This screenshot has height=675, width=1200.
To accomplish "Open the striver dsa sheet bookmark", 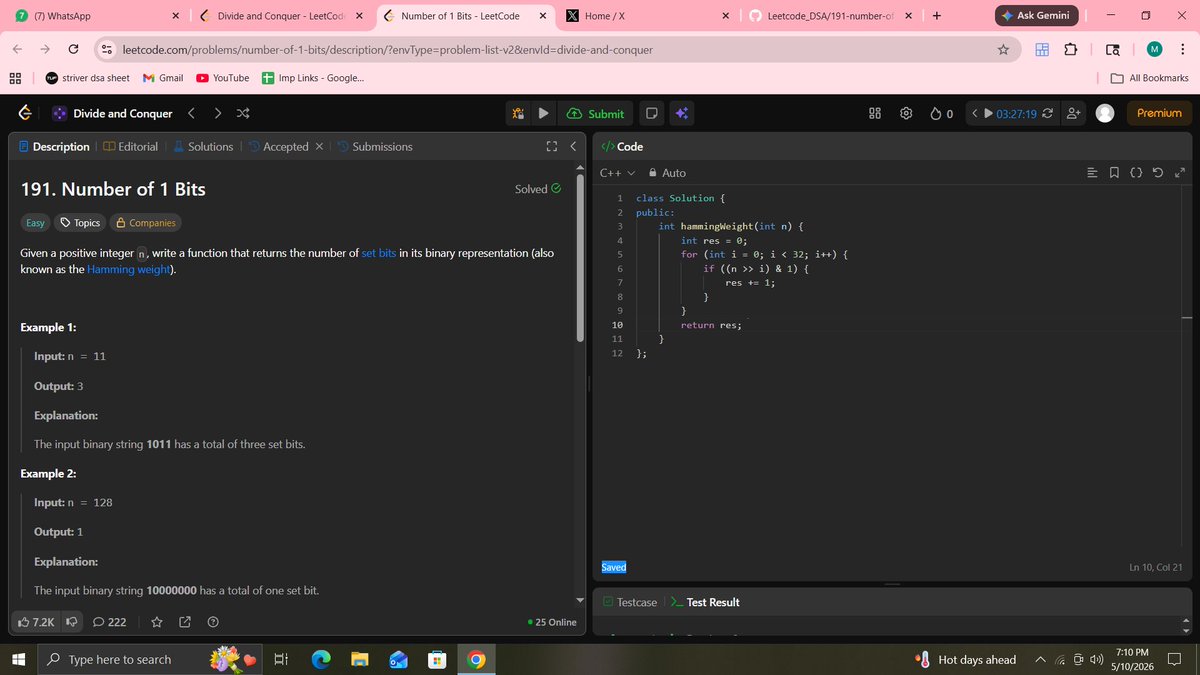I will tap(87, 78).
